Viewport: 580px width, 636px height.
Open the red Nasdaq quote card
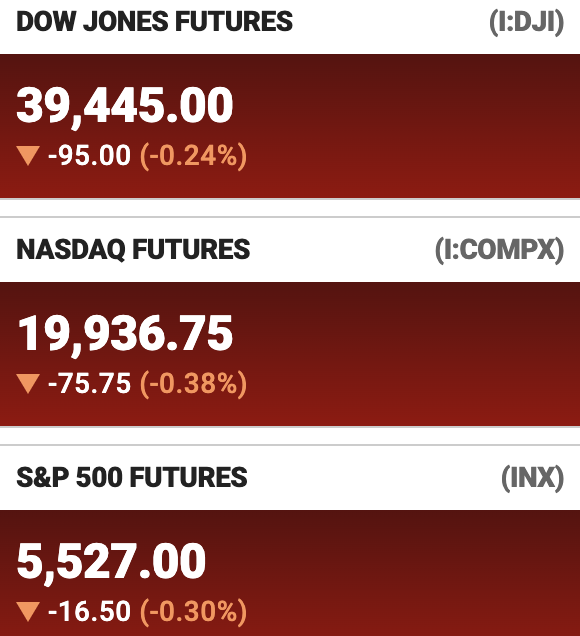(290, 354)
